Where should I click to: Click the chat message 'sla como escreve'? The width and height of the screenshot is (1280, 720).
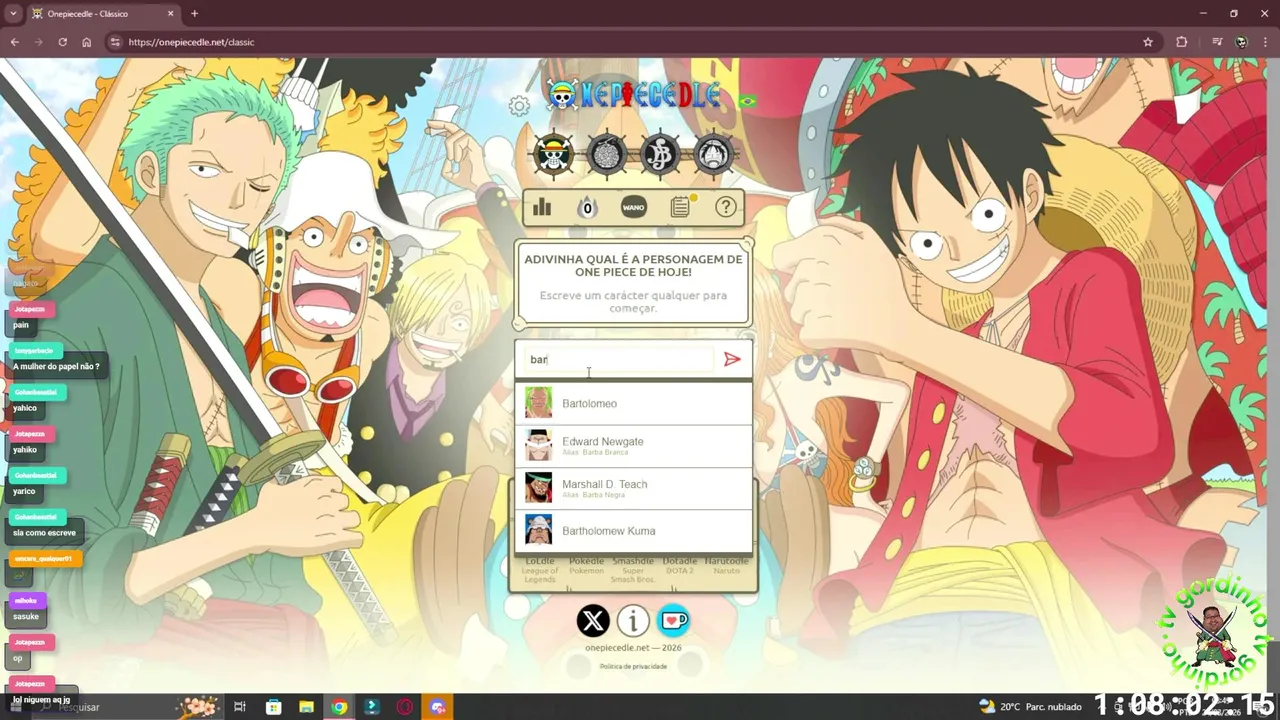44,533
